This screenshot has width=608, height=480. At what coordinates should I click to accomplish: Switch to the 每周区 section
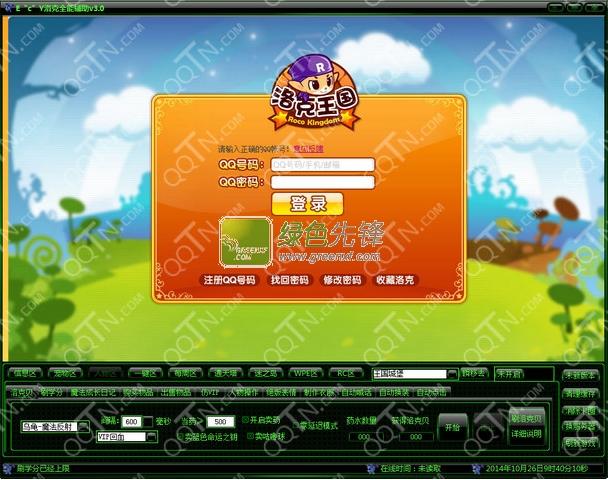tap(185, 373)
